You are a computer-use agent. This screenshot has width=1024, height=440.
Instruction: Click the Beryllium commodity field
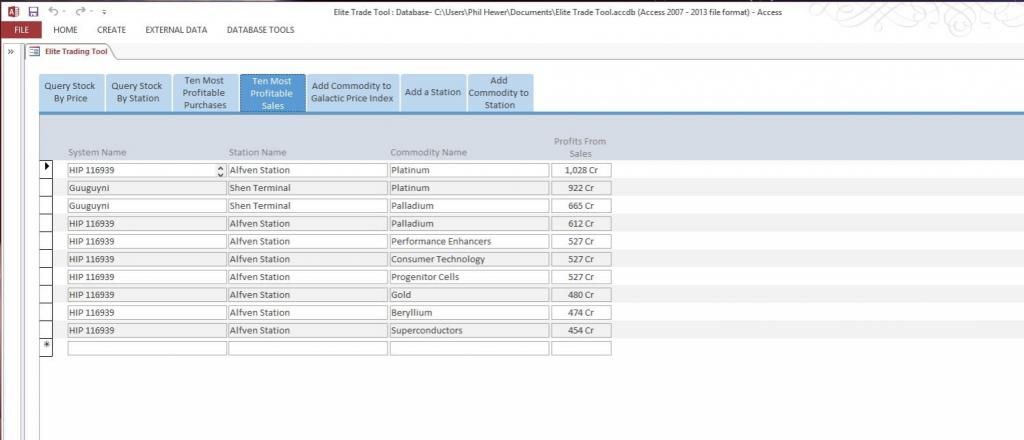pos(469,313)
